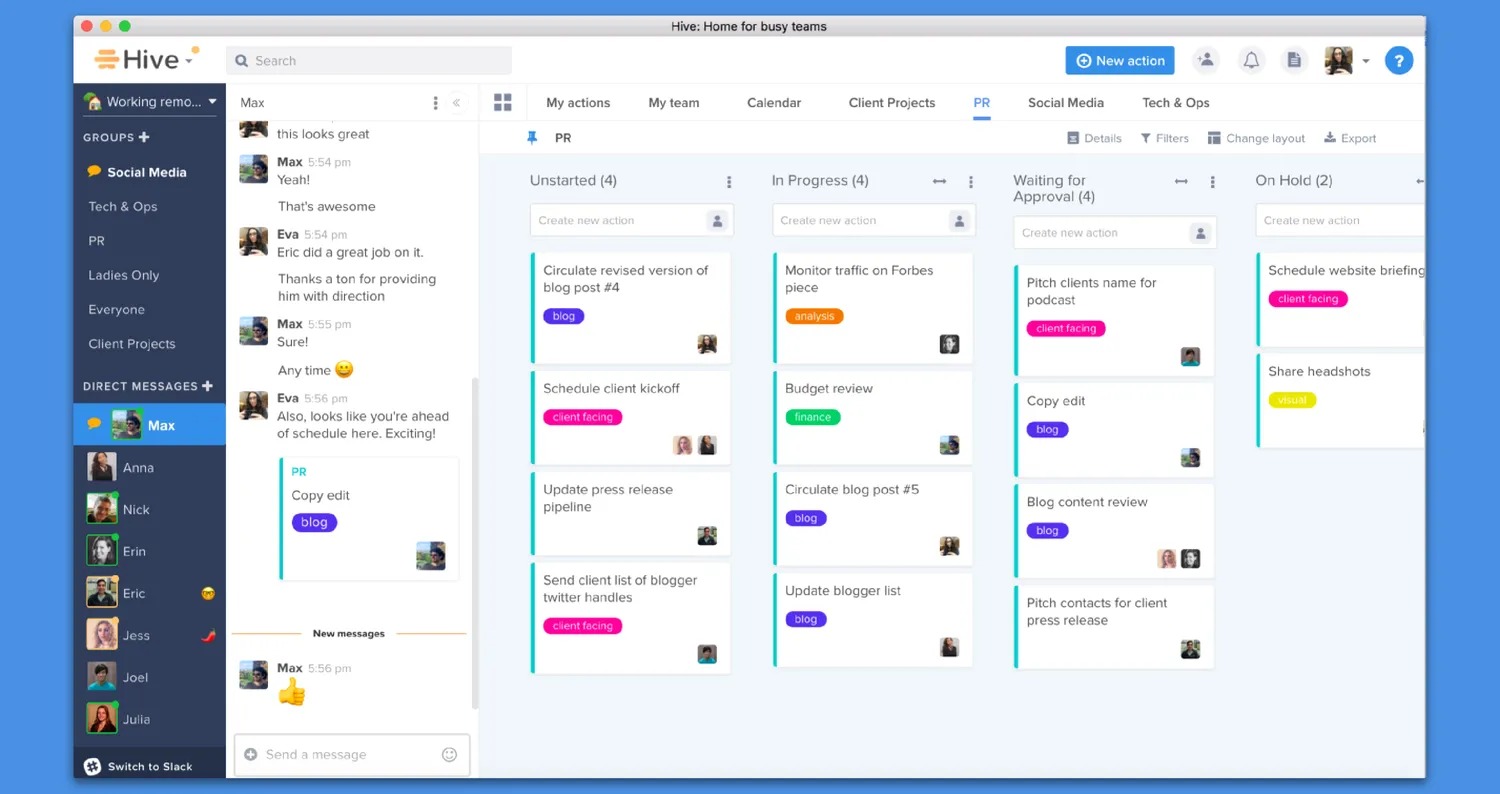Click the notifications bell icon
This screenshot has width=1500, height=794.
point(1251,61)
